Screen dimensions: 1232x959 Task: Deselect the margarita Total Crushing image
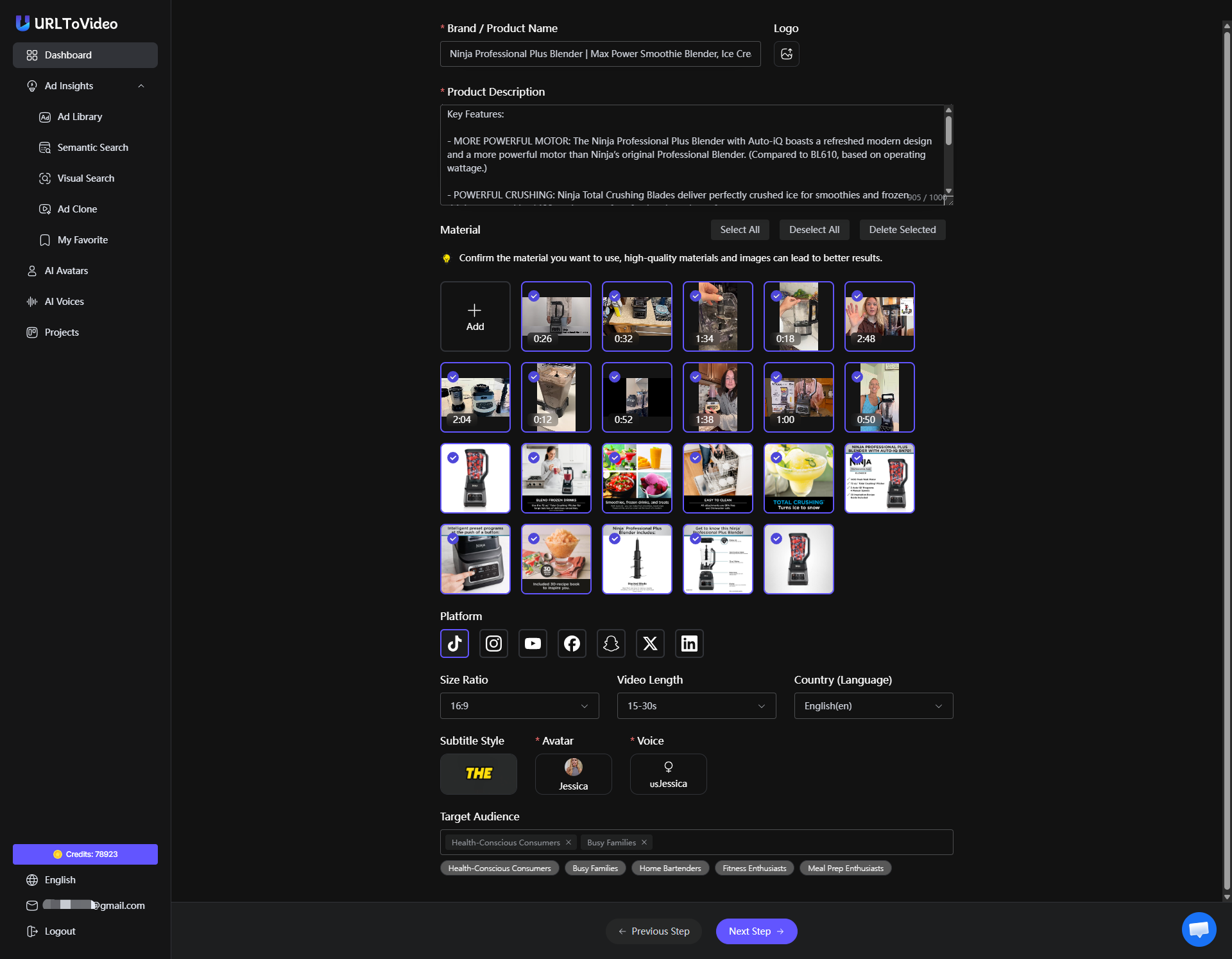tap(776, 457)
